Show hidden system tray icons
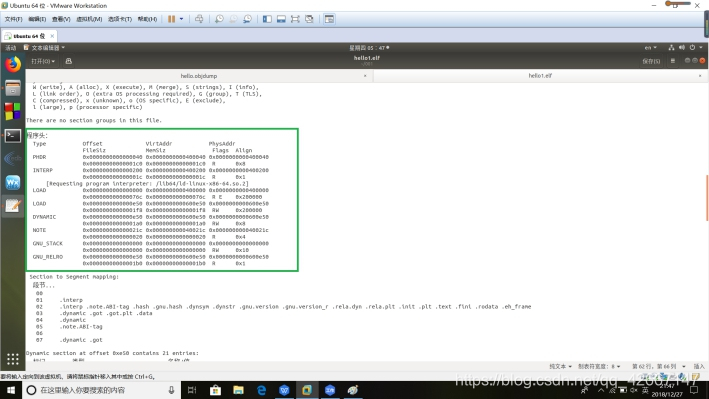The image size is (709, 399). pos(600,390)
